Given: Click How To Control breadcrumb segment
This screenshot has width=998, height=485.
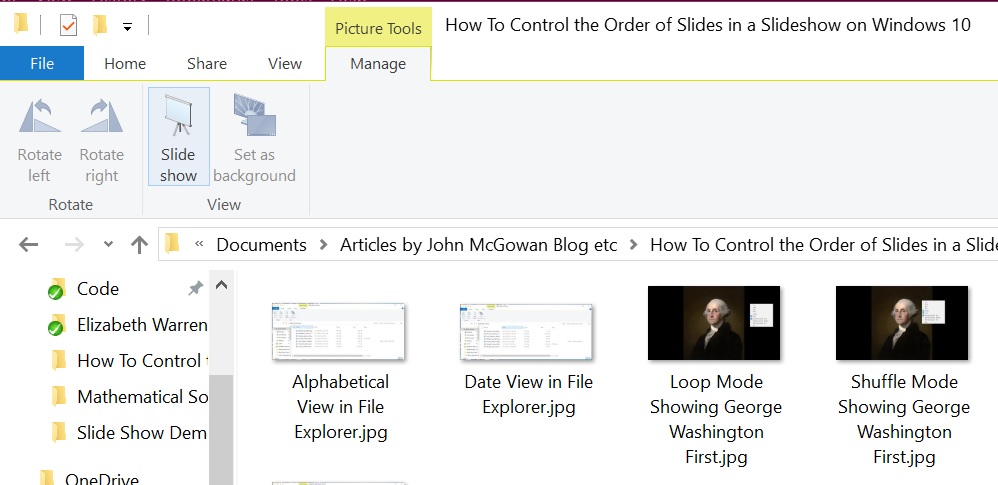Looking at the screenshot, I should tap(824, 245).
